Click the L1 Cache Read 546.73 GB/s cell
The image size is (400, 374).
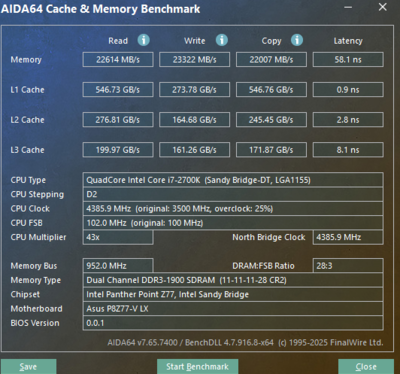coord(118,90)
